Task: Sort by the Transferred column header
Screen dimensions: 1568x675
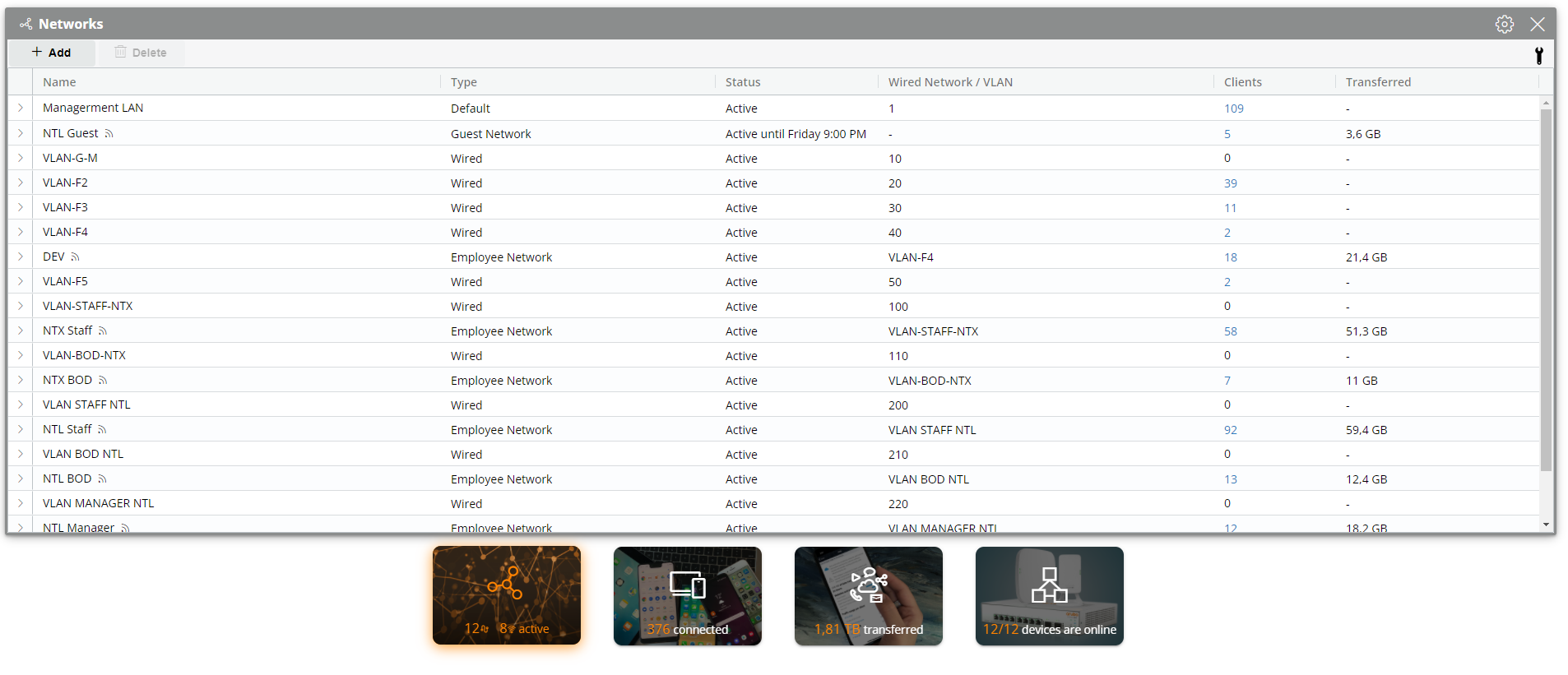Action: 1378,82
